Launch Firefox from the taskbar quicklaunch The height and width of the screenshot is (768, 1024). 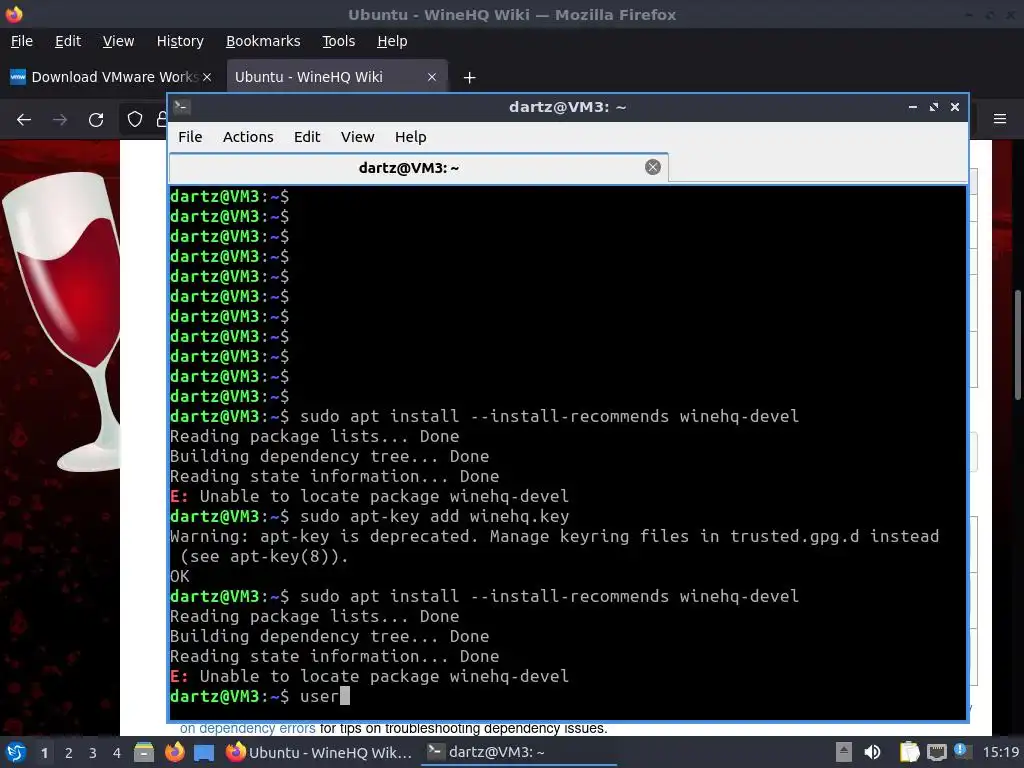[x=174, y=752]
